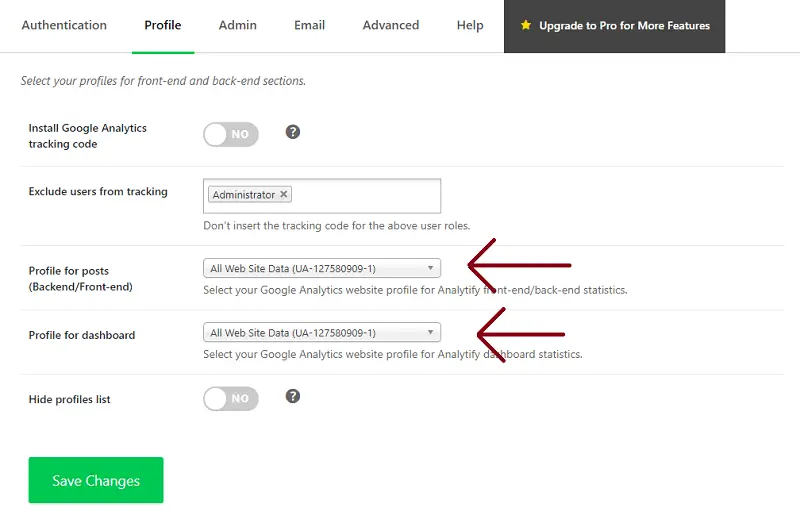Go to the Email settings tab
This screenshot has height=523, width=800.
(309, 25)
